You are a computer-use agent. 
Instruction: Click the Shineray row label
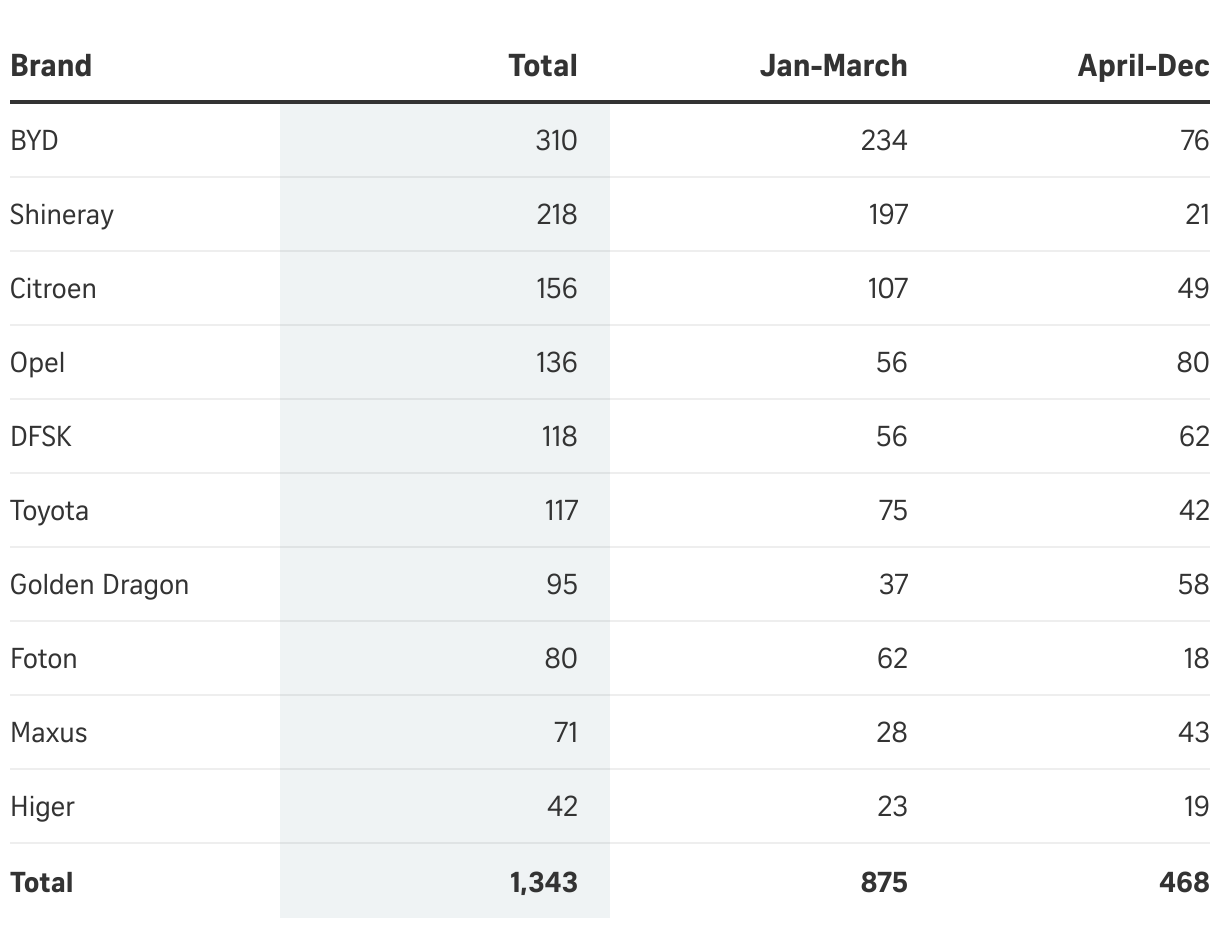coord(62,214)
